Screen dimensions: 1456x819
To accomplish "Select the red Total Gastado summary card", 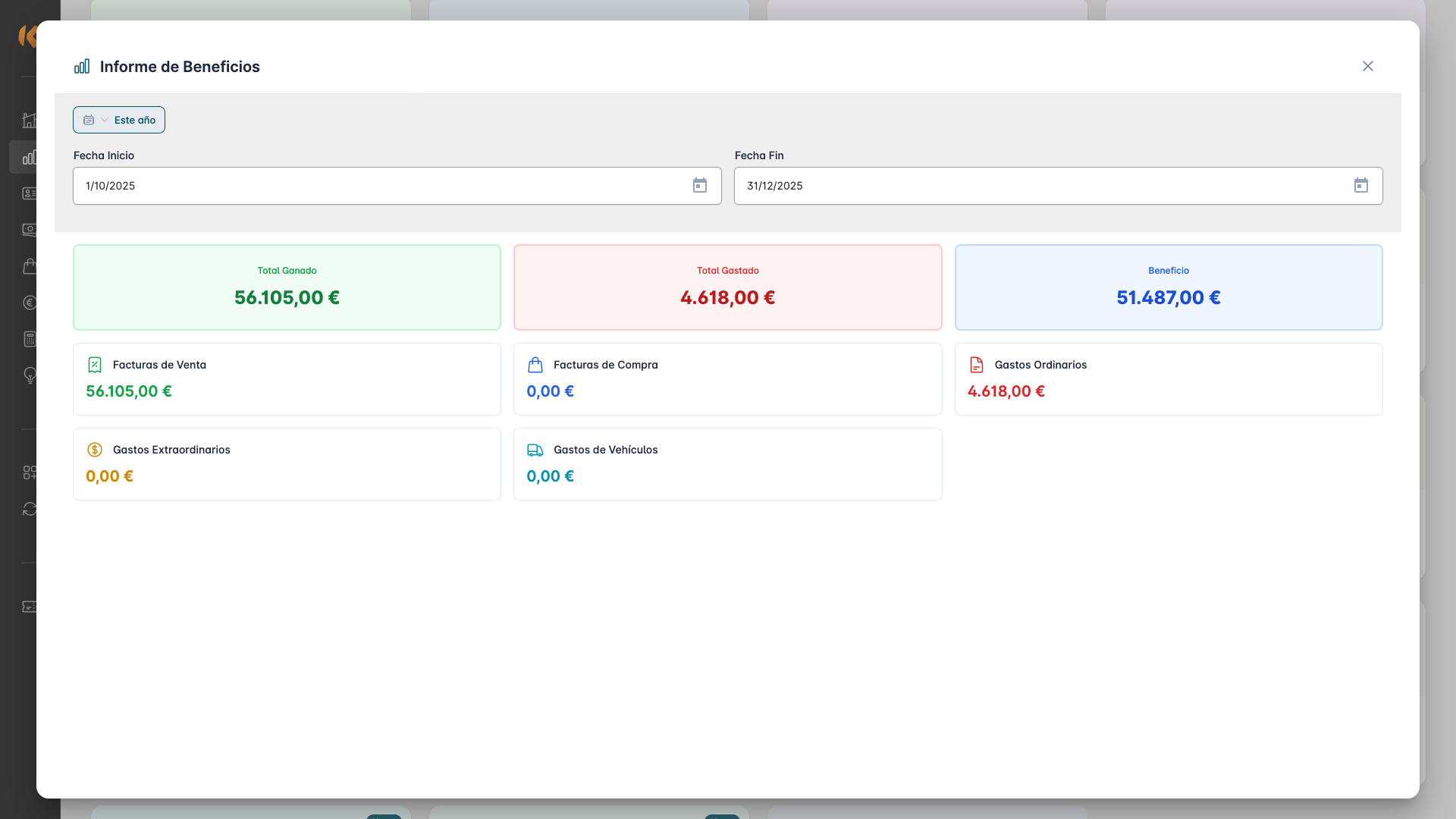I will [x=727, y=287].
